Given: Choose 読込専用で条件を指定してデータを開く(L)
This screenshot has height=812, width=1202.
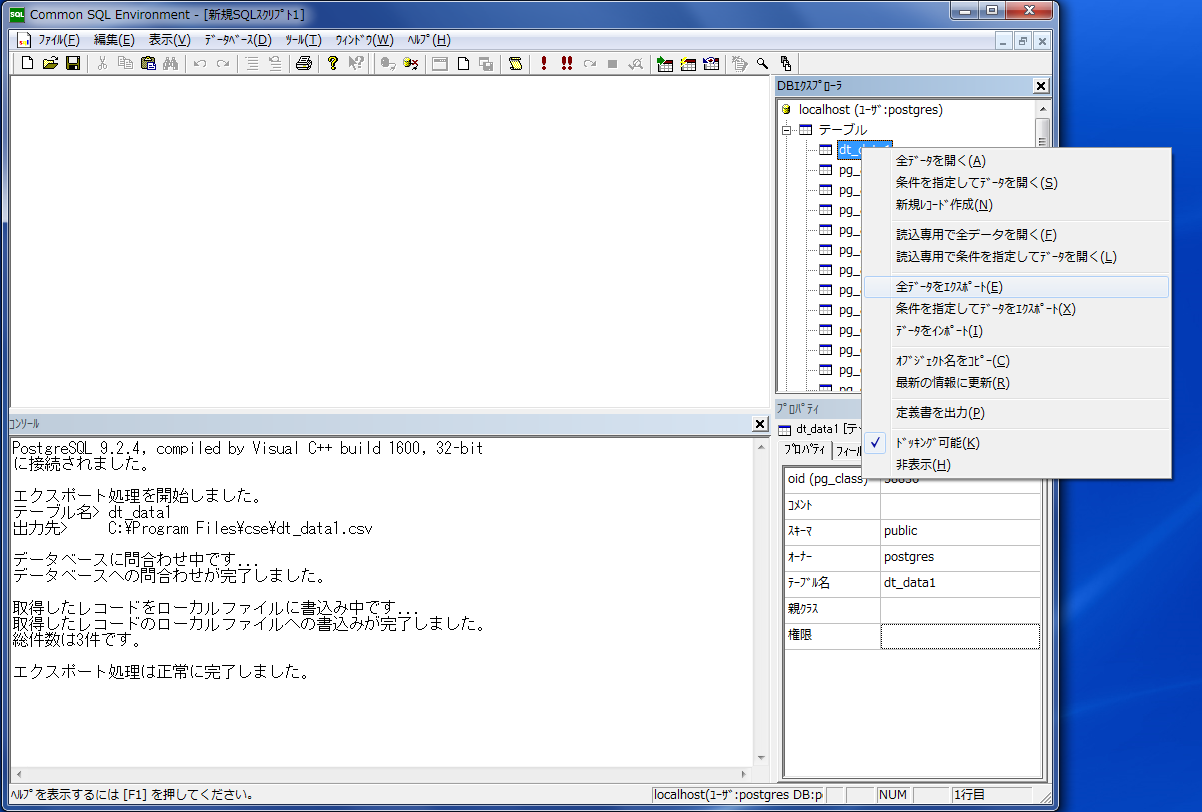Looking at the screenshot, I should 1016,257.
